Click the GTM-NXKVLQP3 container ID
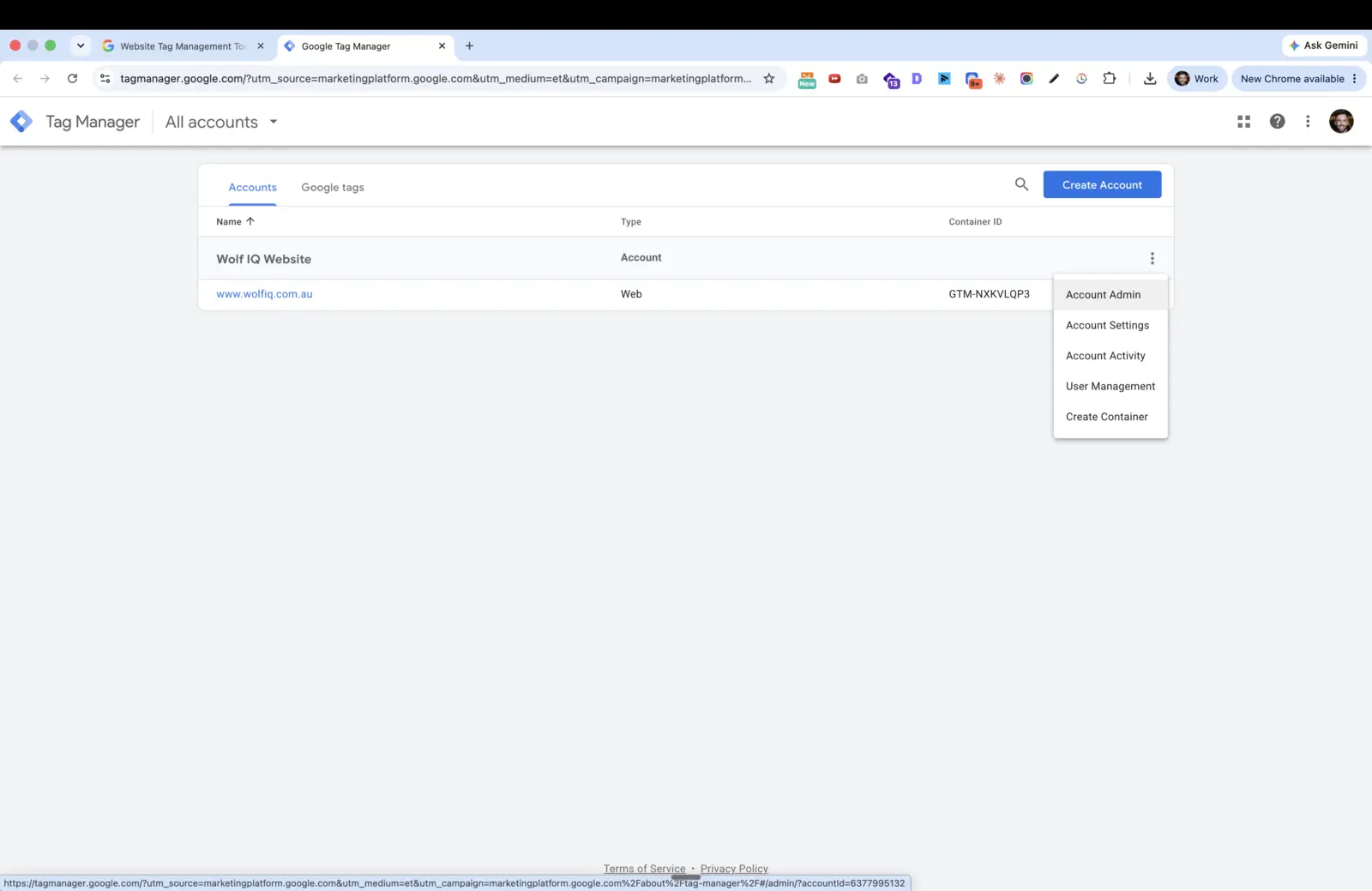This screenshot has height=891, width=1372. pyautogui.click(x=989, y=294)
